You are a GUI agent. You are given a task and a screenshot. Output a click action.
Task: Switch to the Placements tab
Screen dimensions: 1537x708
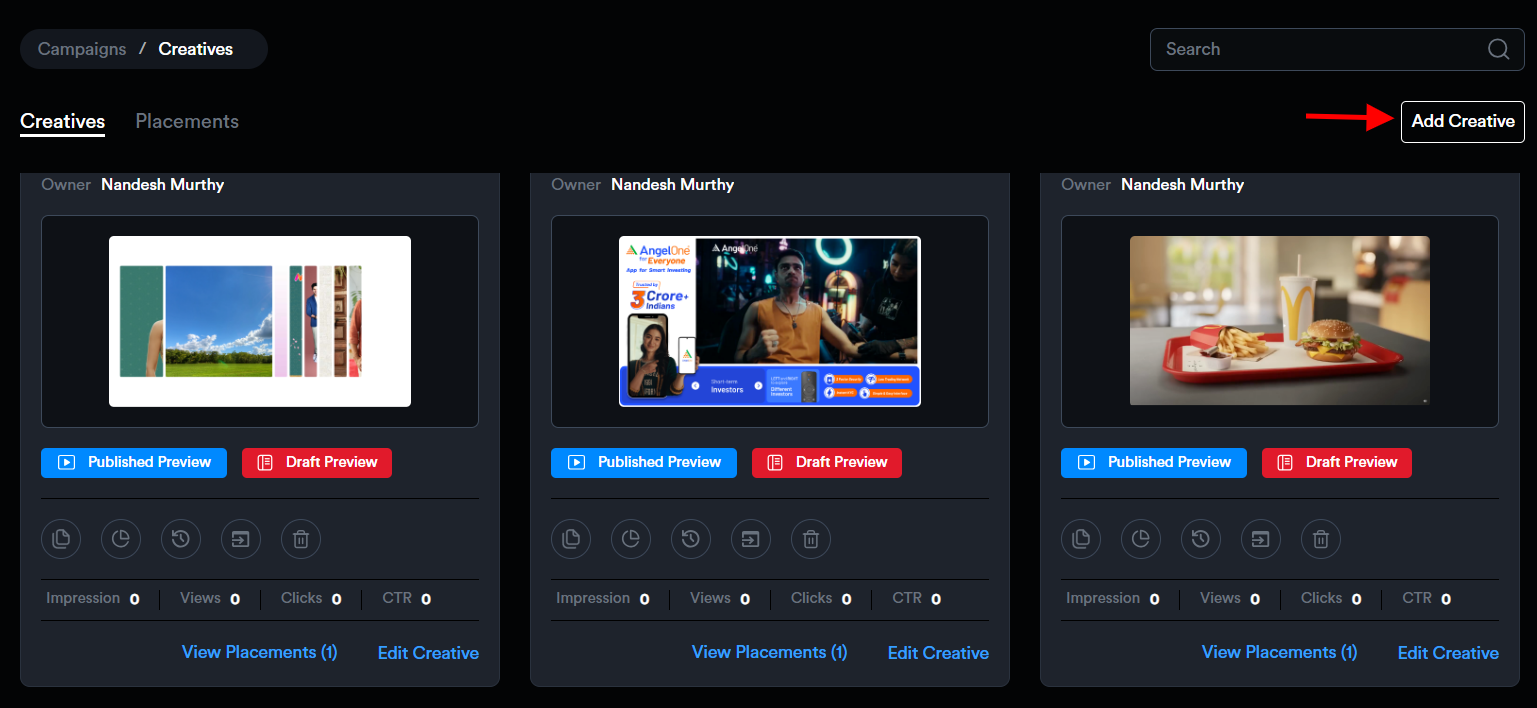[x=187, y=121]
